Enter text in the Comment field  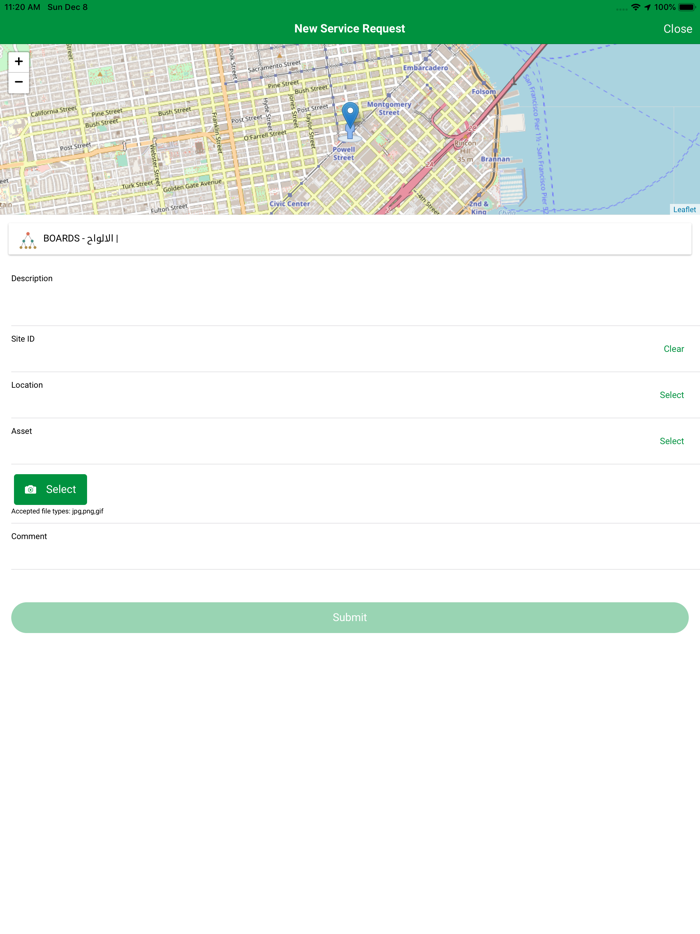coord(350,555)
